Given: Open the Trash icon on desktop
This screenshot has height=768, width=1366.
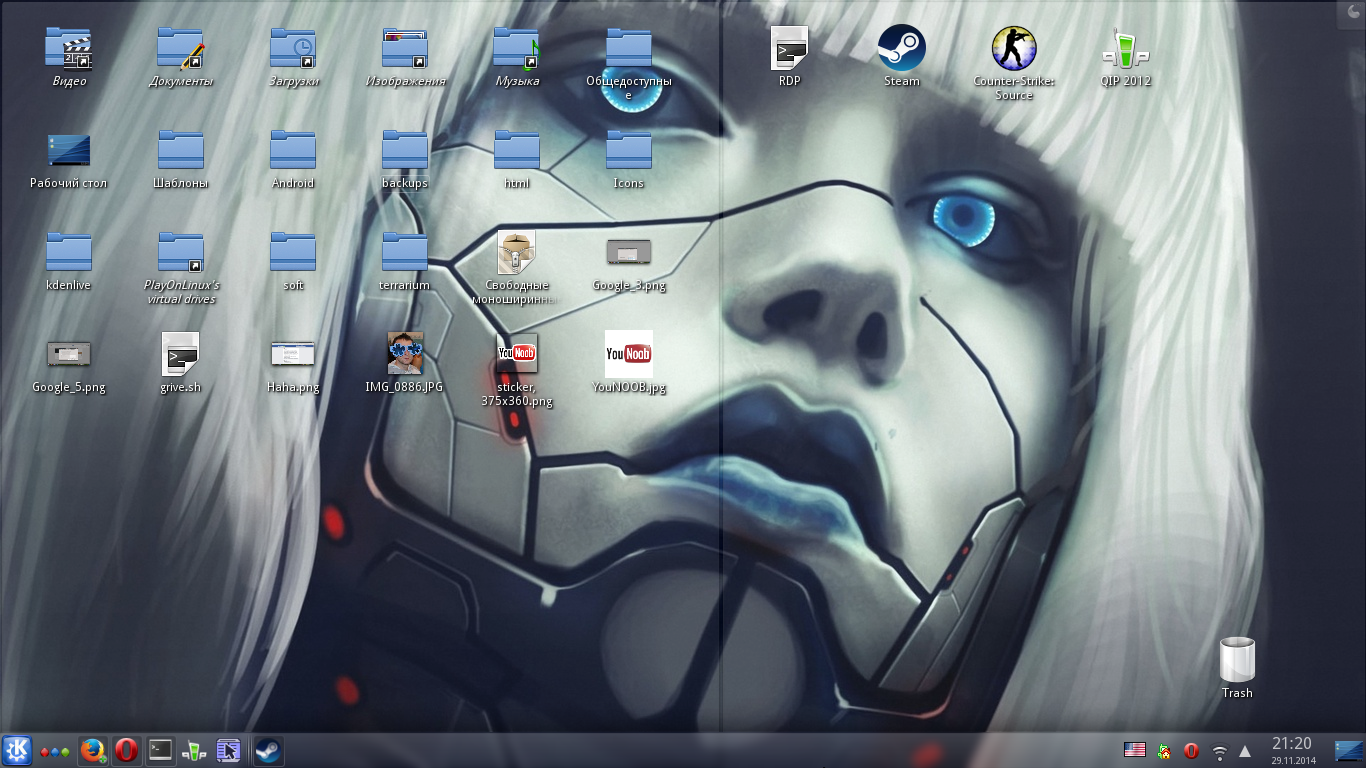Looking at the screenshot, I should point(1237,660).
